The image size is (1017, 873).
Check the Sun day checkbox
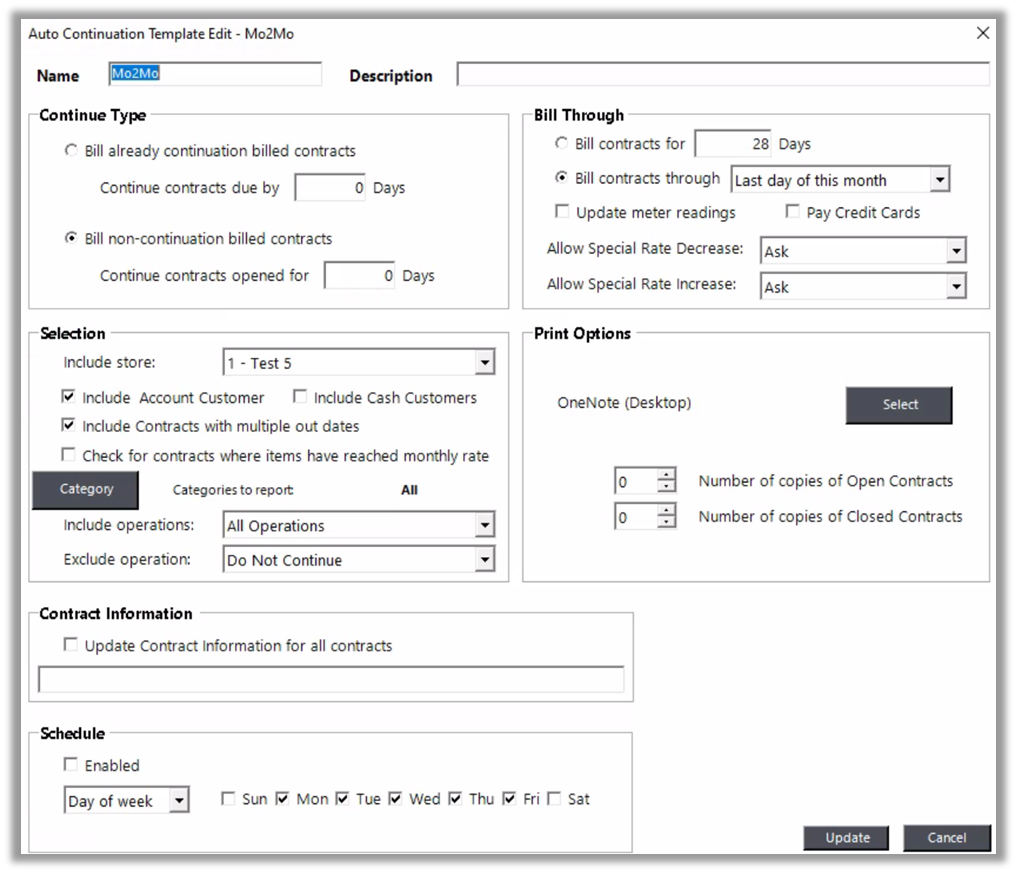pyautogui.click(x=228, y=799)
